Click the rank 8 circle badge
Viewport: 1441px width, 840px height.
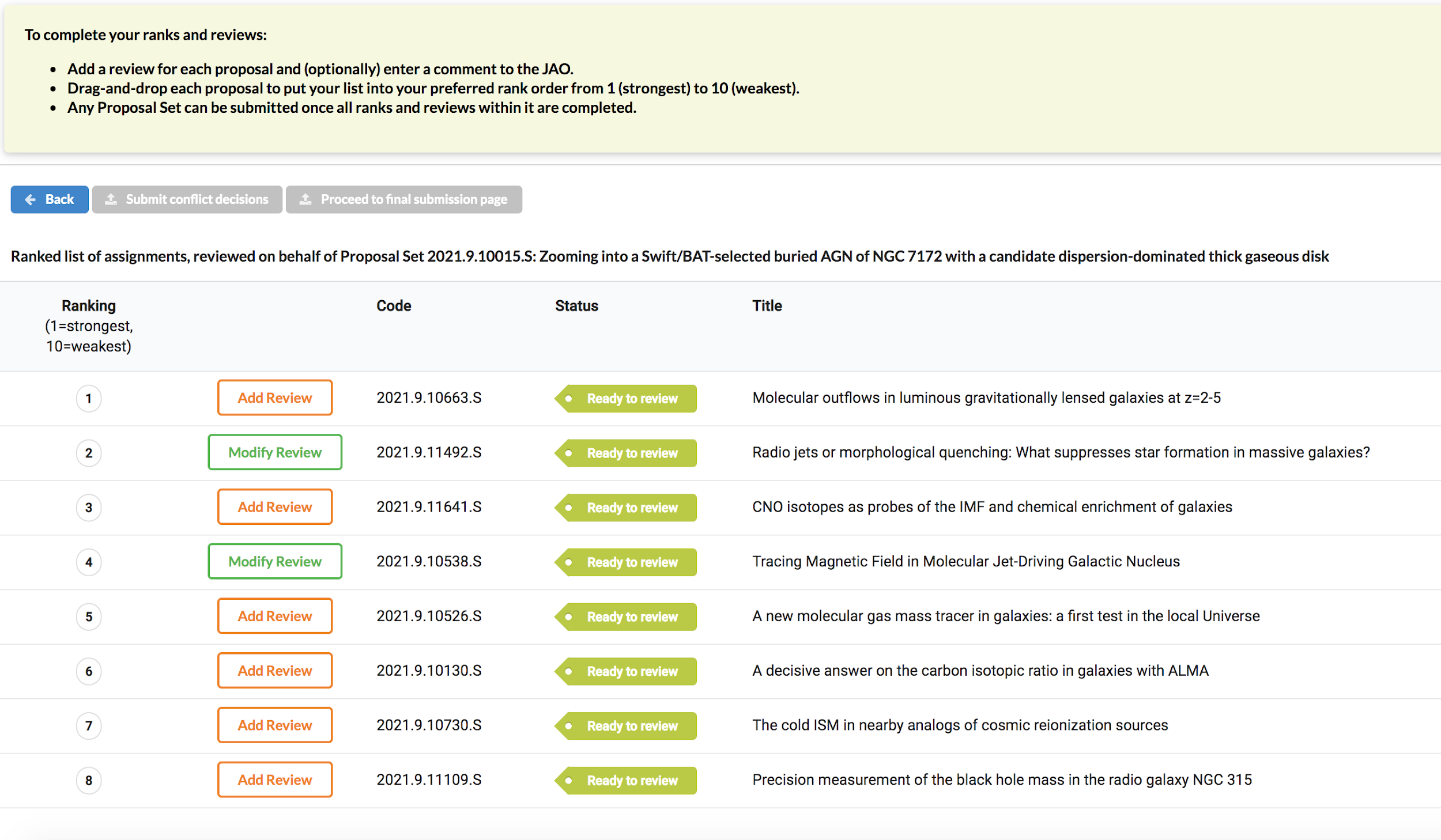[x=89, y=780]
